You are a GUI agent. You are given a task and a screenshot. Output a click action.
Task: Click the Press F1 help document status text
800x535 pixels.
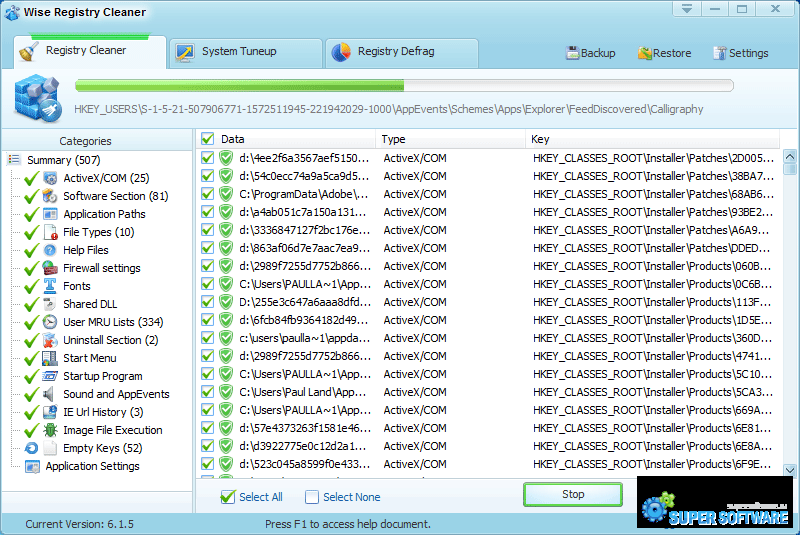(347, 524)
